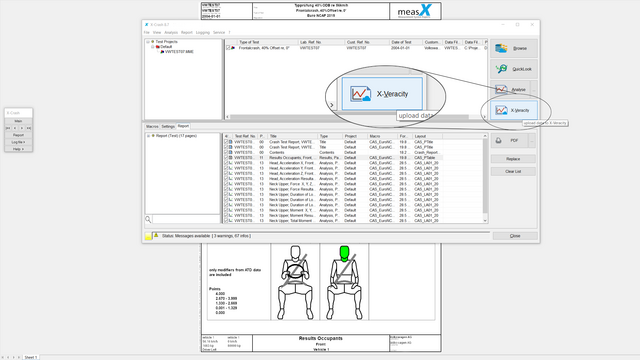Toggle checkbox of the Contents report row
640x360 pixels.
point(226,152)
